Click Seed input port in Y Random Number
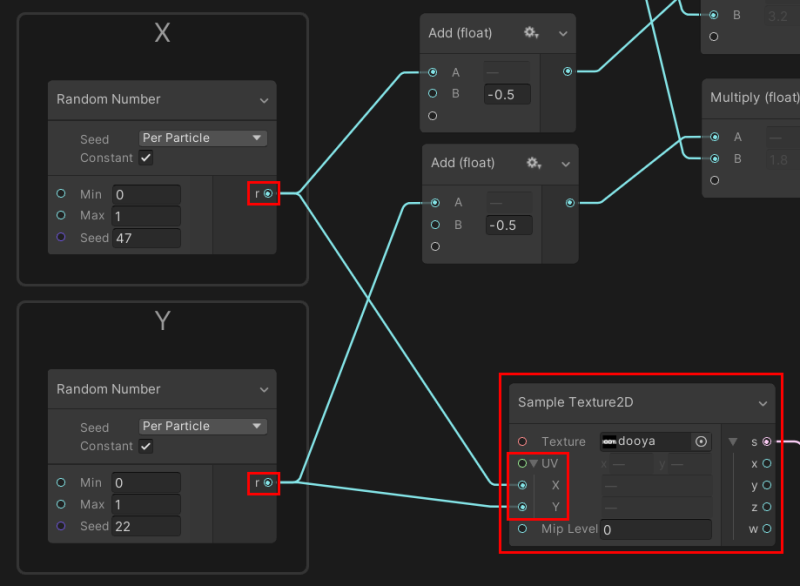 click(61, 525)
